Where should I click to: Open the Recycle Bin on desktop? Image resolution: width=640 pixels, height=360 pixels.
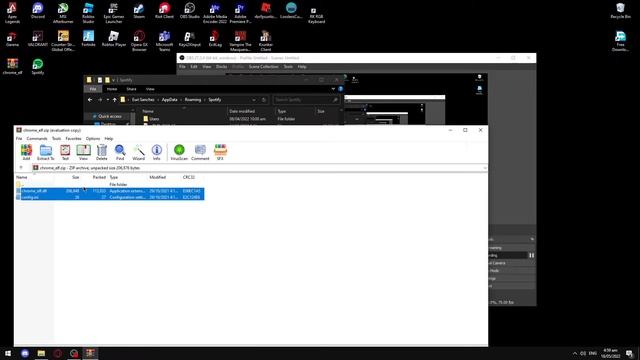coord(620,11)
